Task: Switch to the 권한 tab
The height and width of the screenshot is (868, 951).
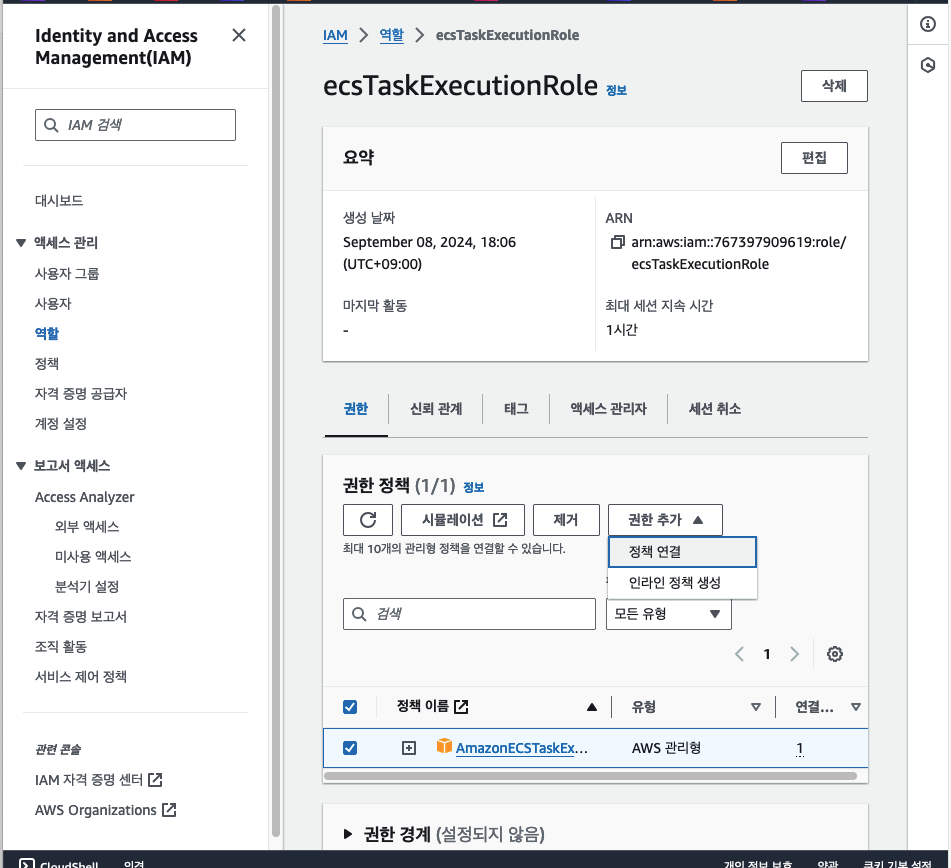Action: pyautogui.click(x=356, y=409)
